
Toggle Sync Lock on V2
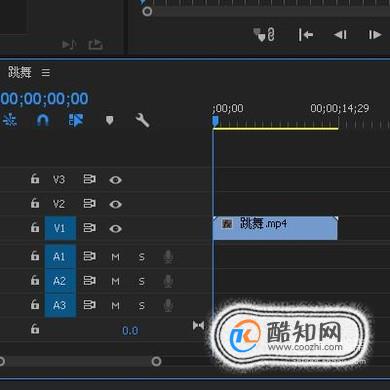pyautogui.click(x=89, y=203)
